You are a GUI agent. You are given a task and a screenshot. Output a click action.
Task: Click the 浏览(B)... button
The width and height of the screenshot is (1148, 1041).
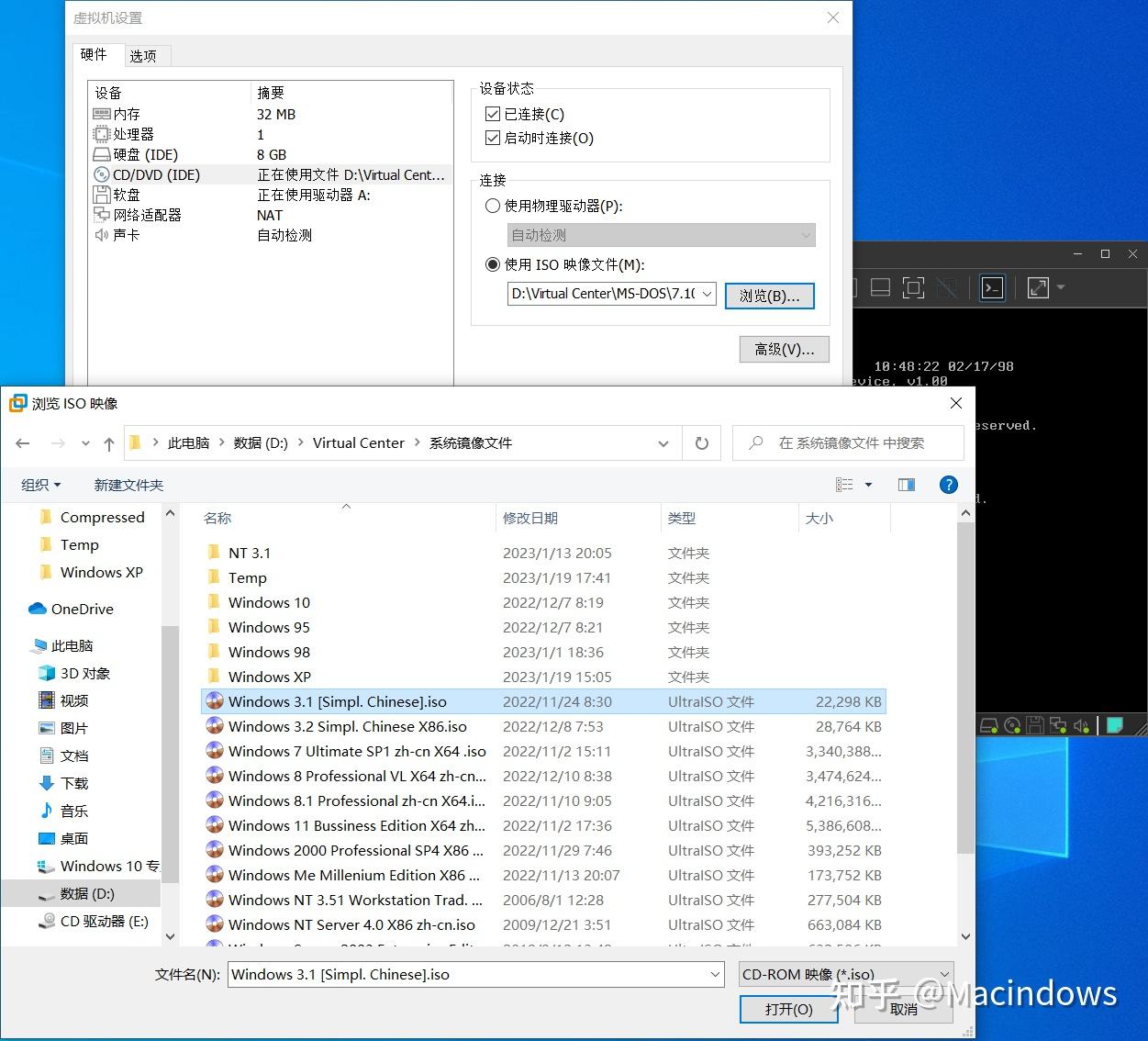click(770, 296)
